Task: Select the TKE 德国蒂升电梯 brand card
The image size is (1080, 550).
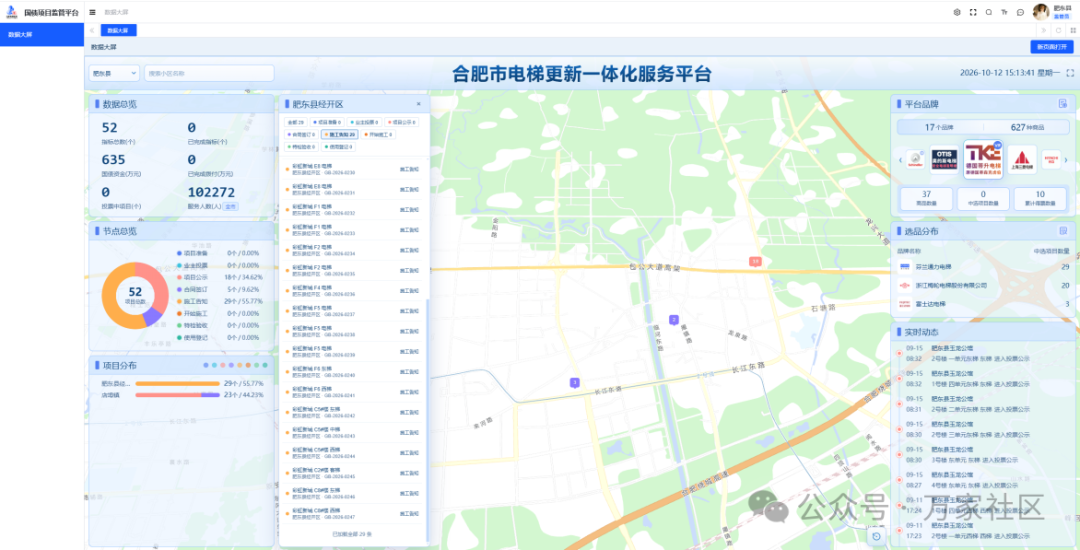Action: pyautogui.click(x=983, y=160)
